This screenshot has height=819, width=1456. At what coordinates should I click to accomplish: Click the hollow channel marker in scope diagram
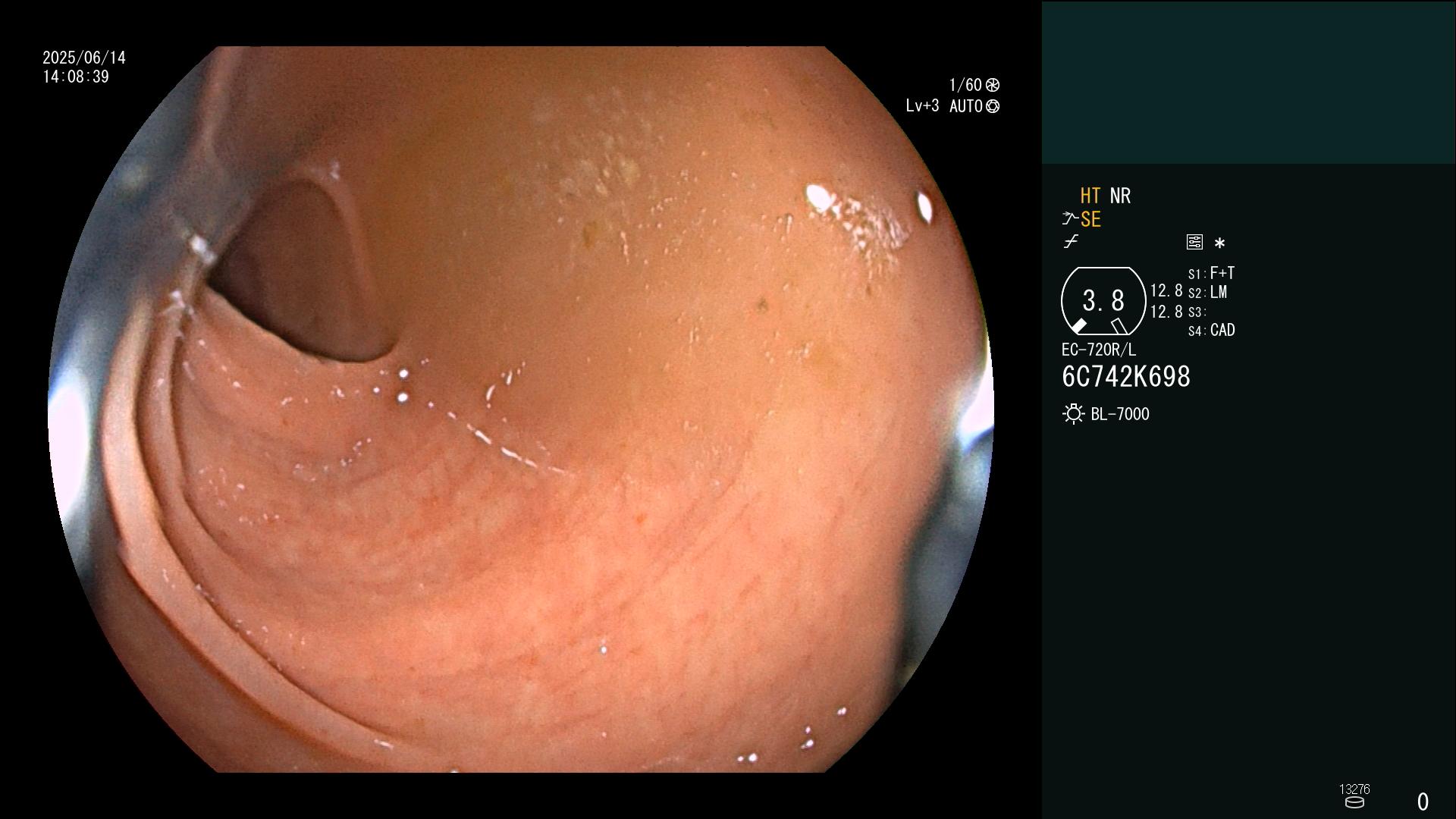click(1119, 326)
